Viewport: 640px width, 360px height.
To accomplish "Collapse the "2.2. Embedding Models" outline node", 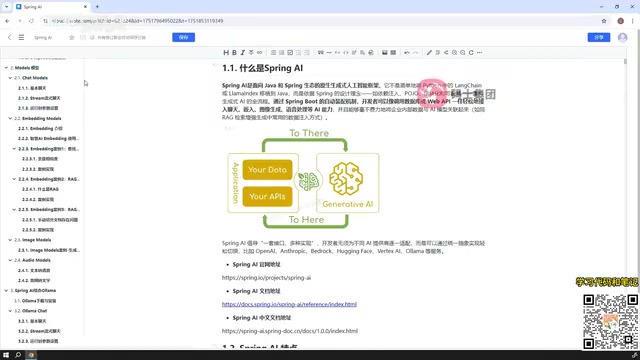I will 10,118.
